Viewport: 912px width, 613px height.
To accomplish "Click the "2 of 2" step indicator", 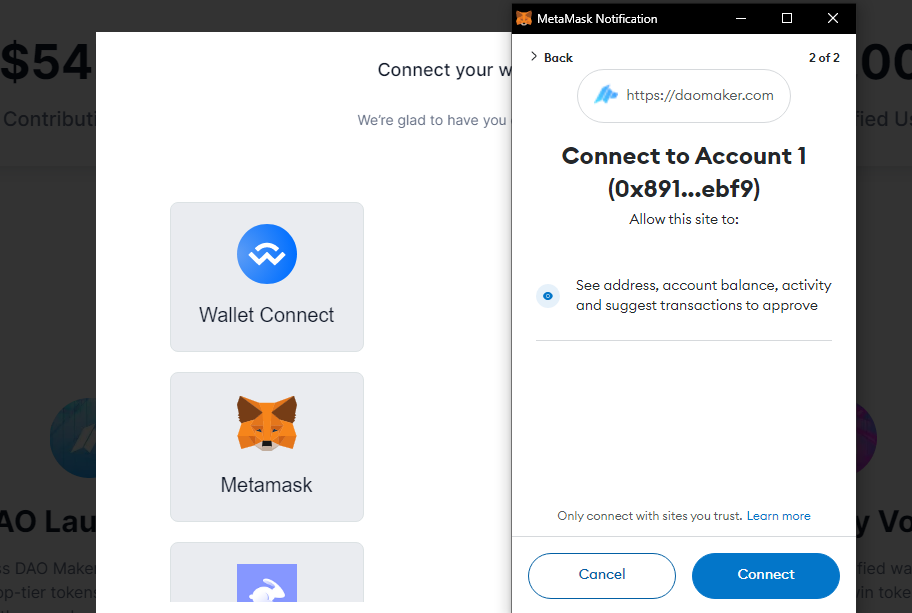I will [824, 58].
